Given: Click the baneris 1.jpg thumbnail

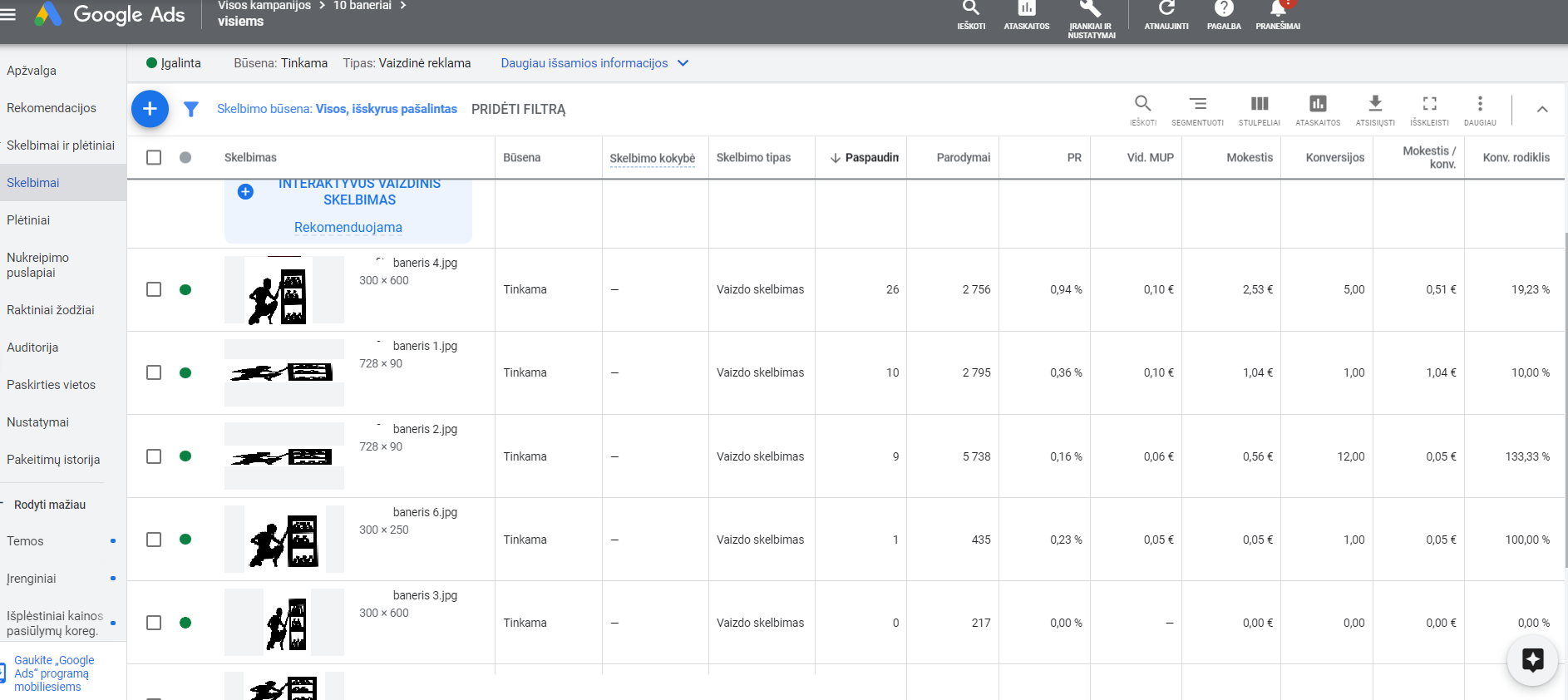Looking at the screenshot, I should click(x=284, y=372).
